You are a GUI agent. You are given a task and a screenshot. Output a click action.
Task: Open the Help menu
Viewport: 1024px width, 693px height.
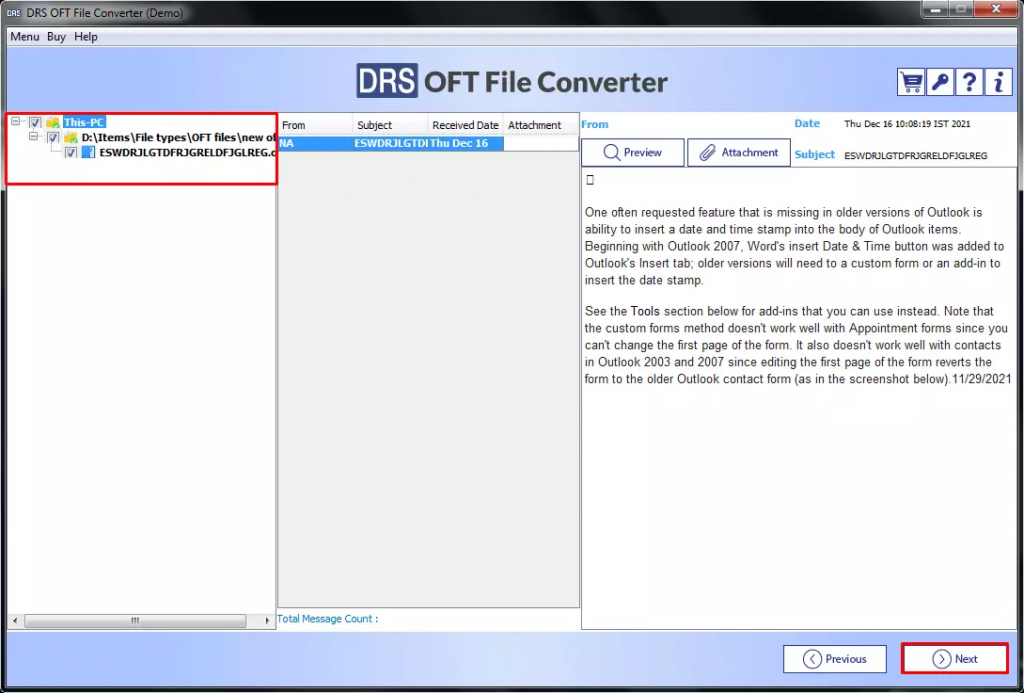point(86,36)
